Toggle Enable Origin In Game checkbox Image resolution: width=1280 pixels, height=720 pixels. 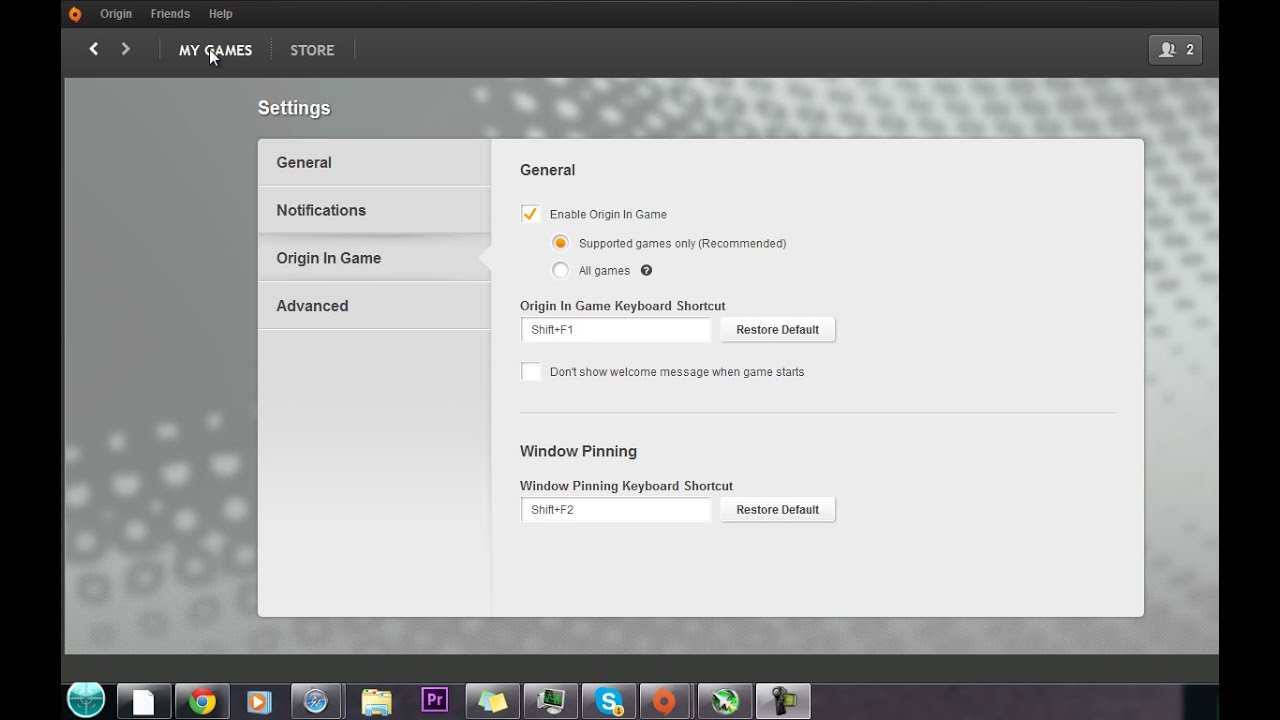pyautogui.click(x=531, y=214)
